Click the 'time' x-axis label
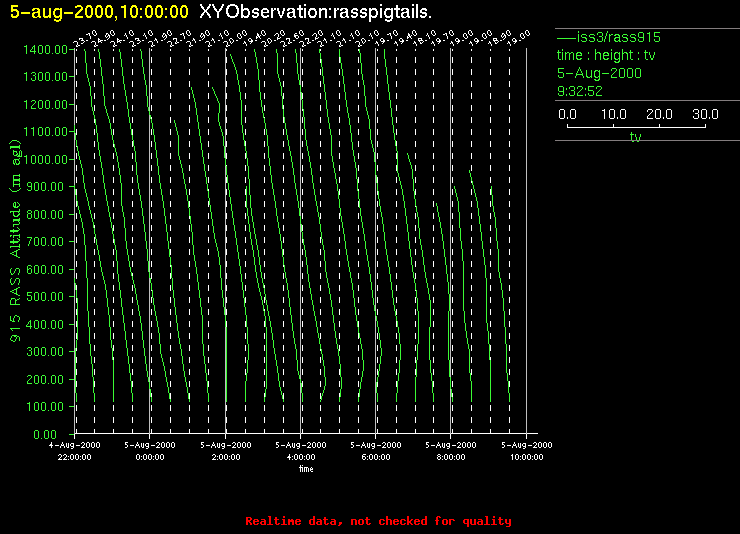This screenshot has height=534, width=740. point(306,468)
